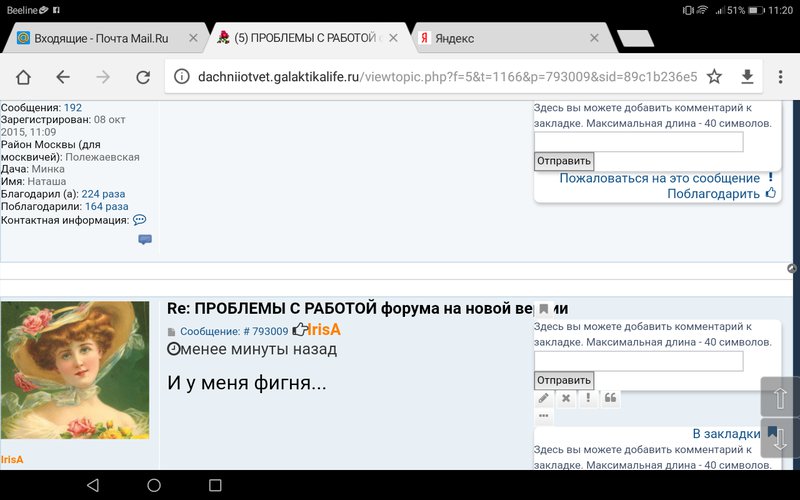Reload the page with the refresh icon

[143, 77]
